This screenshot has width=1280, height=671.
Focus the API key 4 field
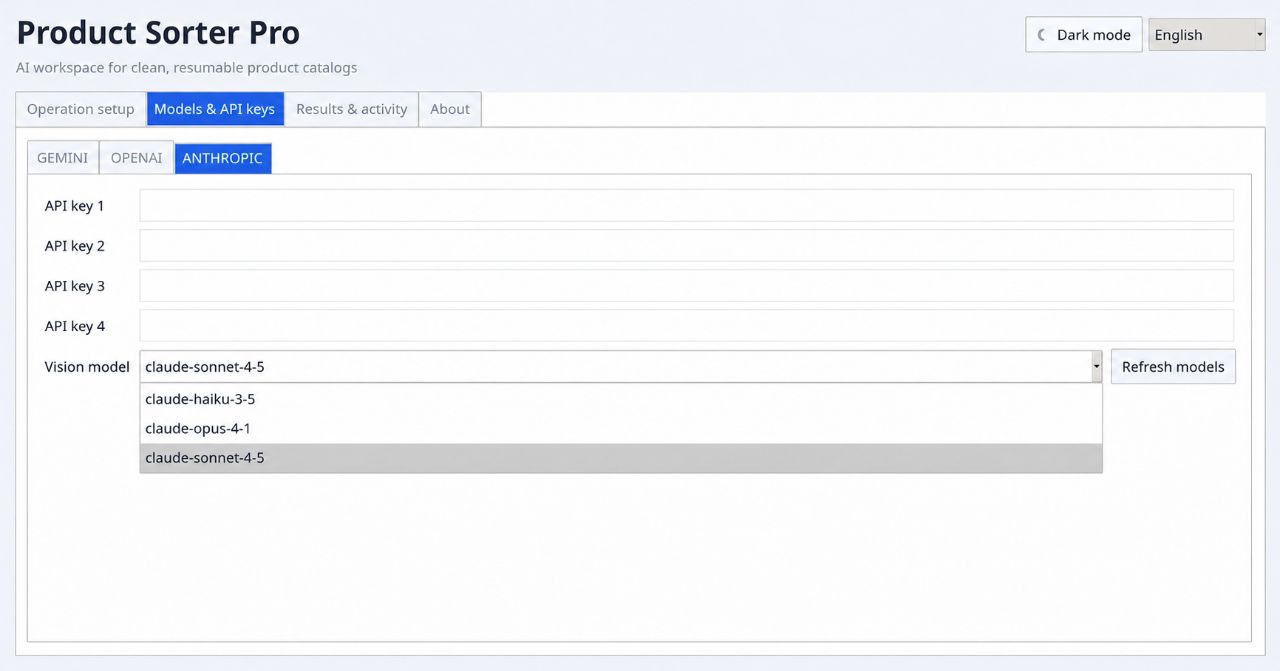point(686,325)
